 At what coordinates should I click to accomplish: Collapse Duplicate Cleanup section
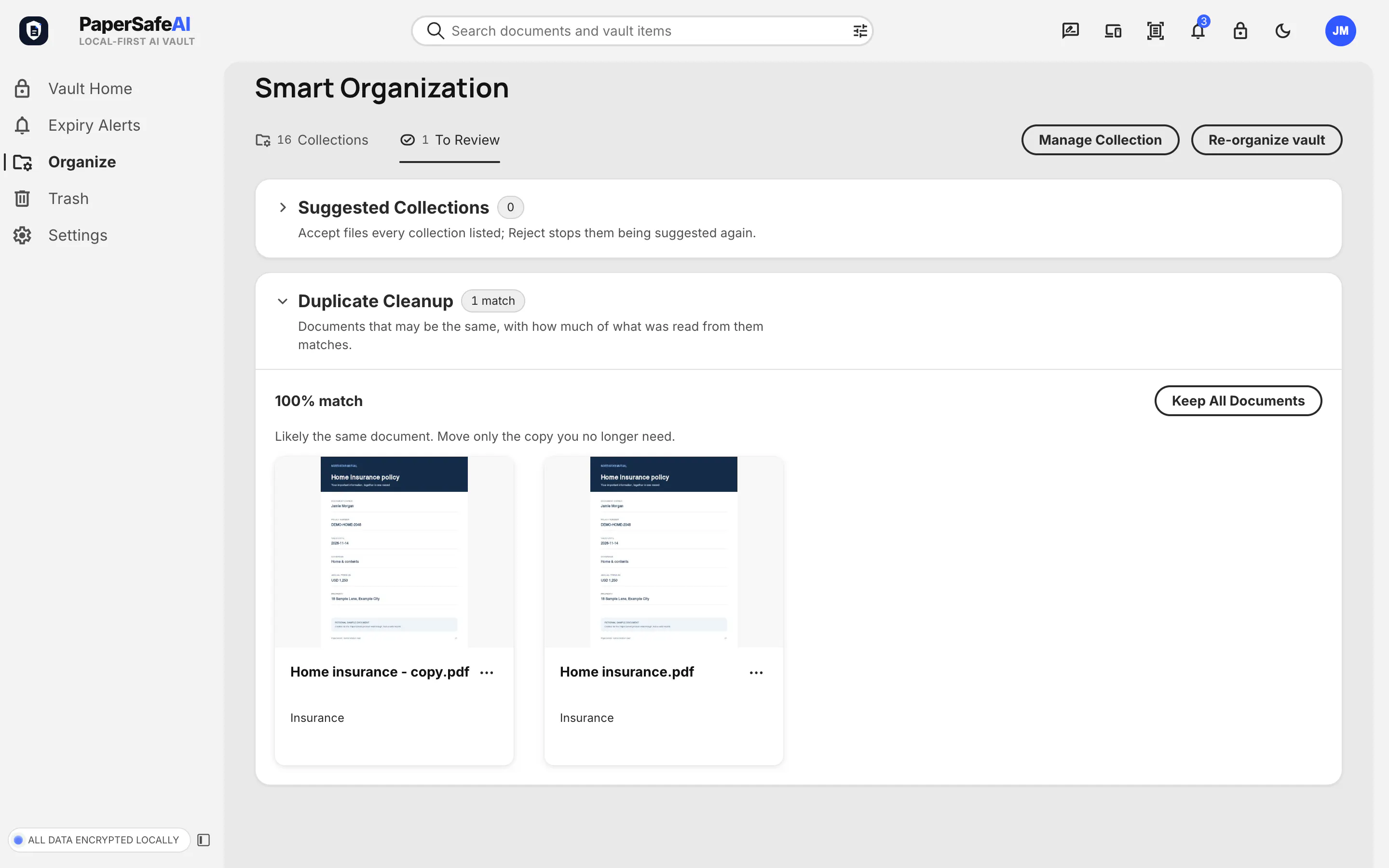pyautogui.click(x=283, y=301)
